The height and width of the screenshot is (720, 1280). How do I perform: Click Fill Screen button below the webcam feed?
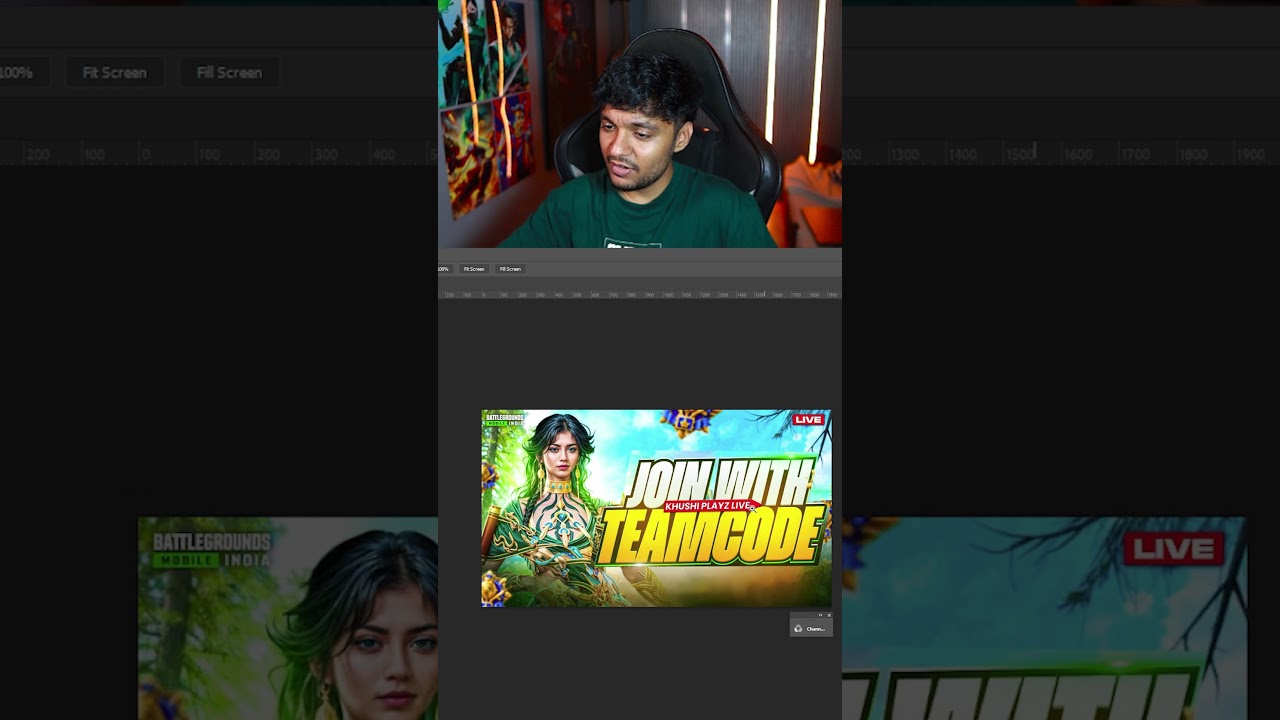click(x=510, y=269)
